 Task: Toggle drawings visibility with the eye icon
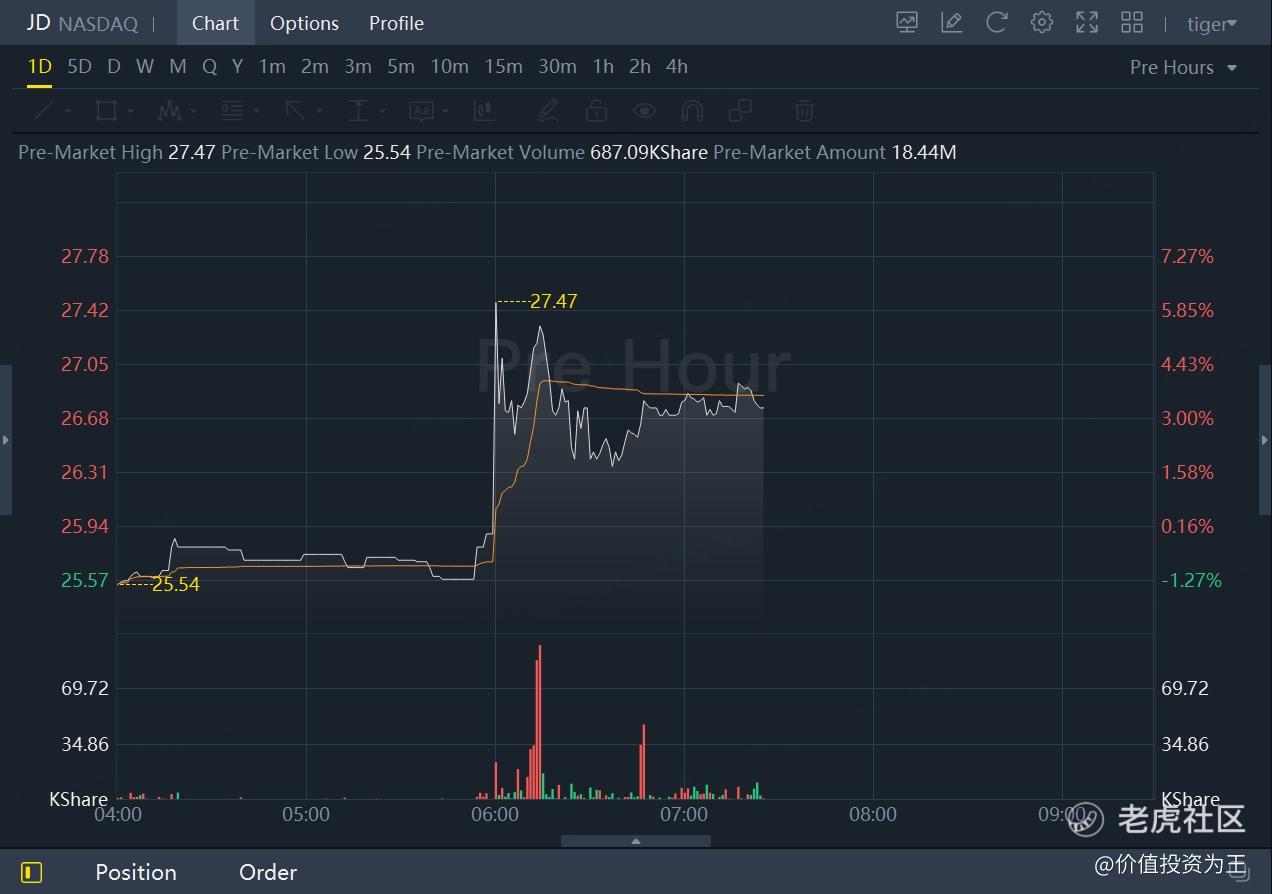pos(644,110)
